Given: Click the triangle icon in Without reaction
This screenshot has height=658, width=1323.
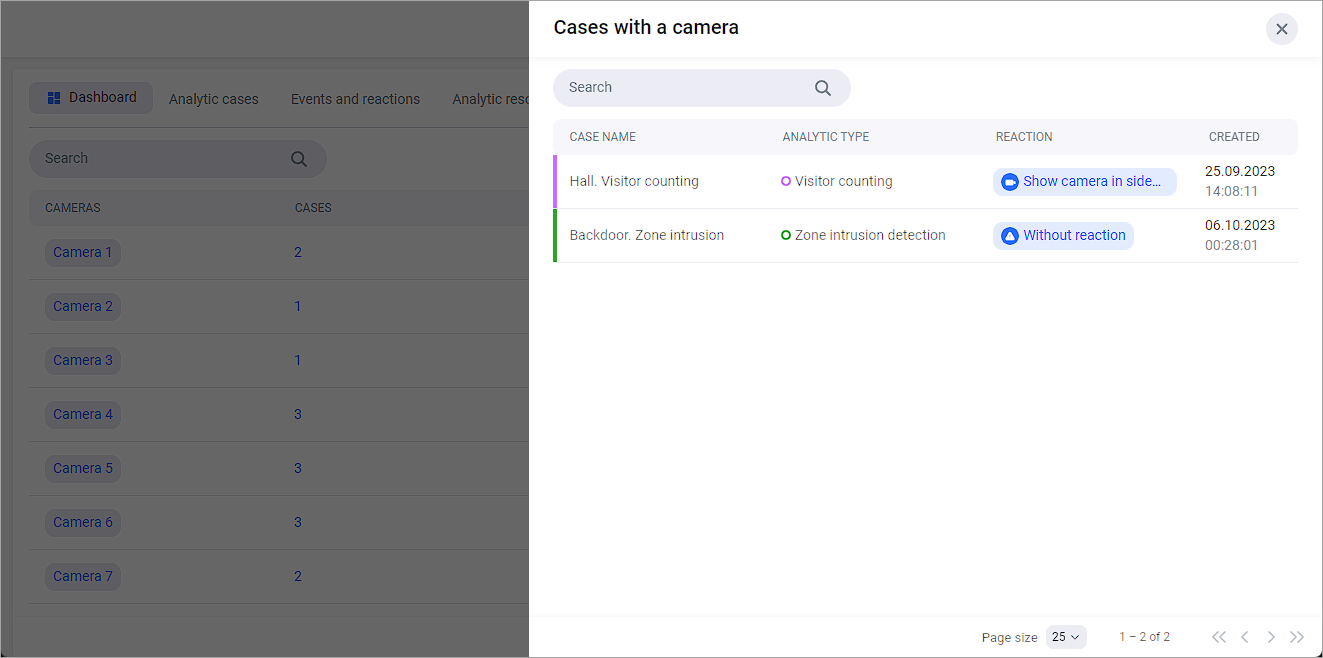Looking at the screenshot, I should (x=1009, y=236).
